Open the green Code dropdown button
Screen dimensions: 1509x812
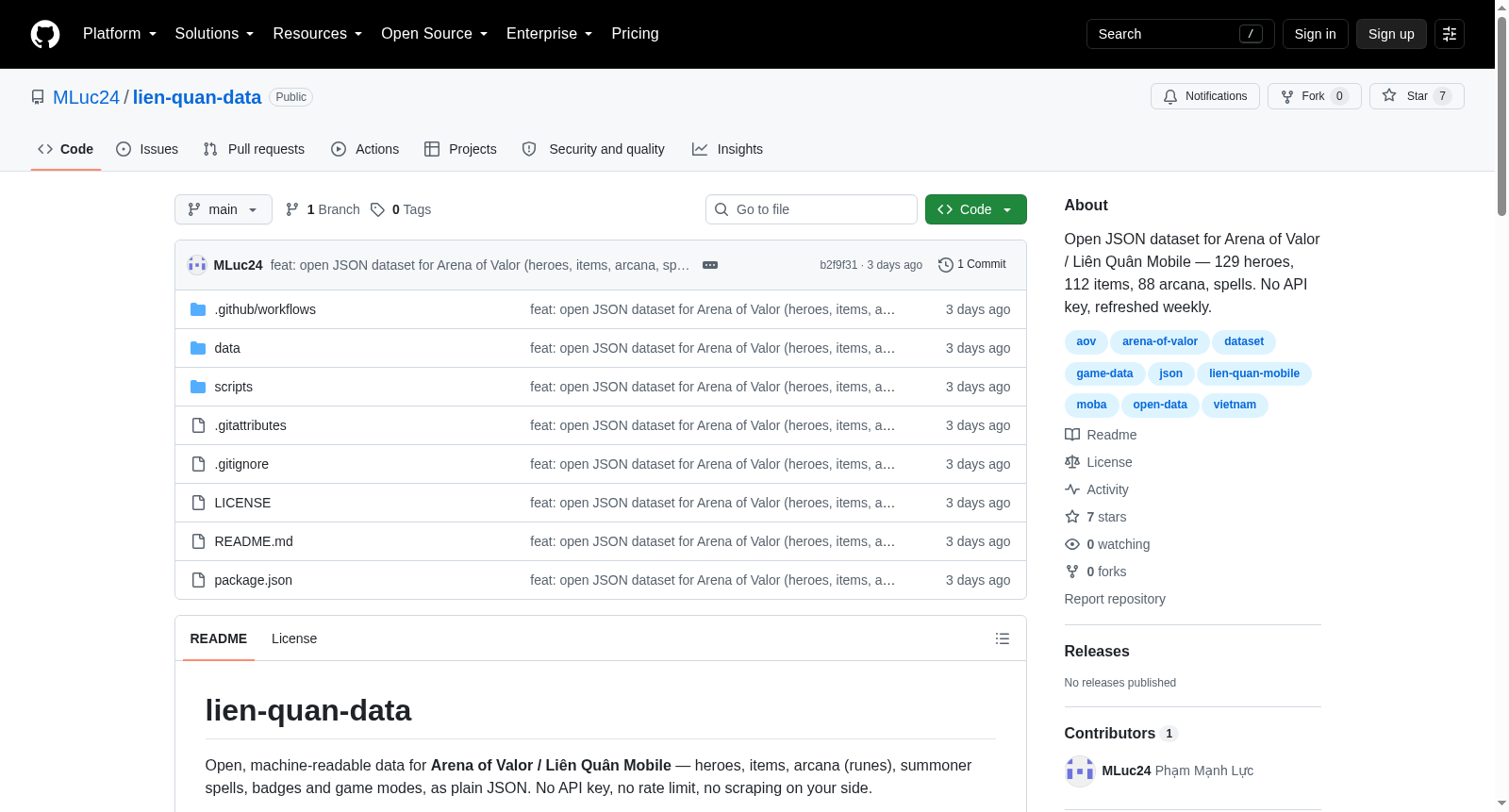click(976, 209)
